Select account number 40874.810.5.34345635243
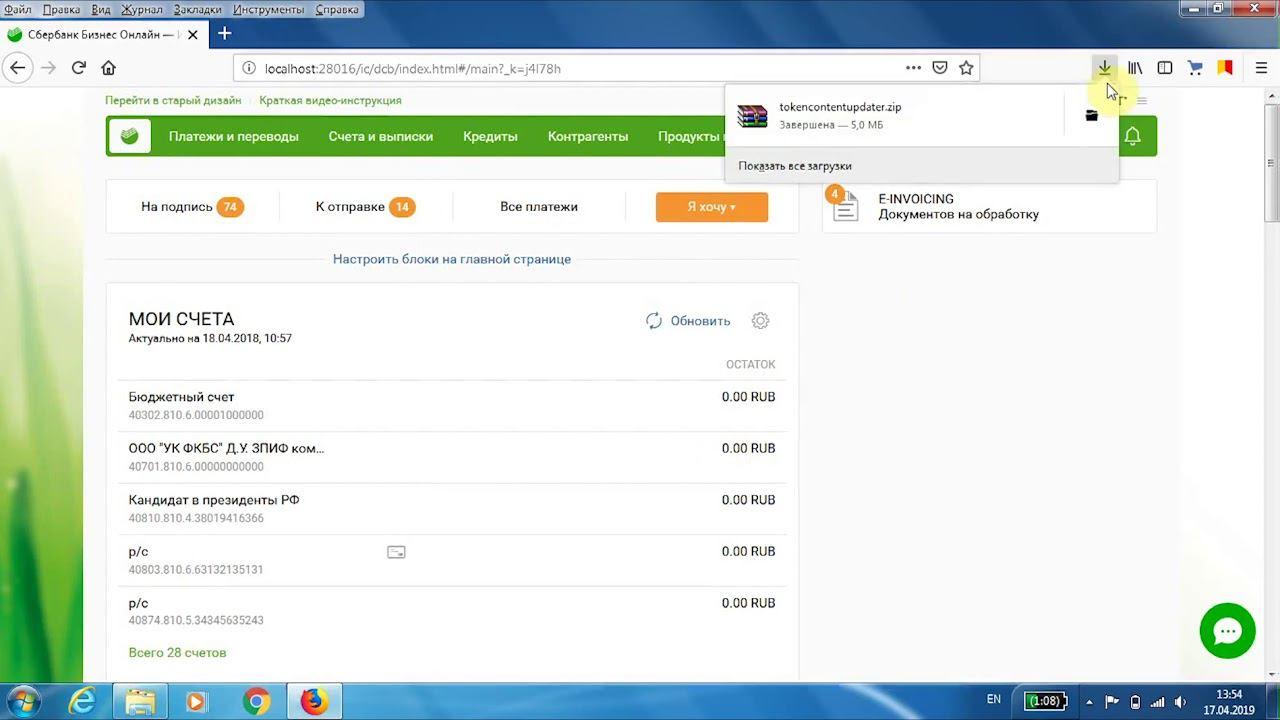 click(x=196, y=621)
